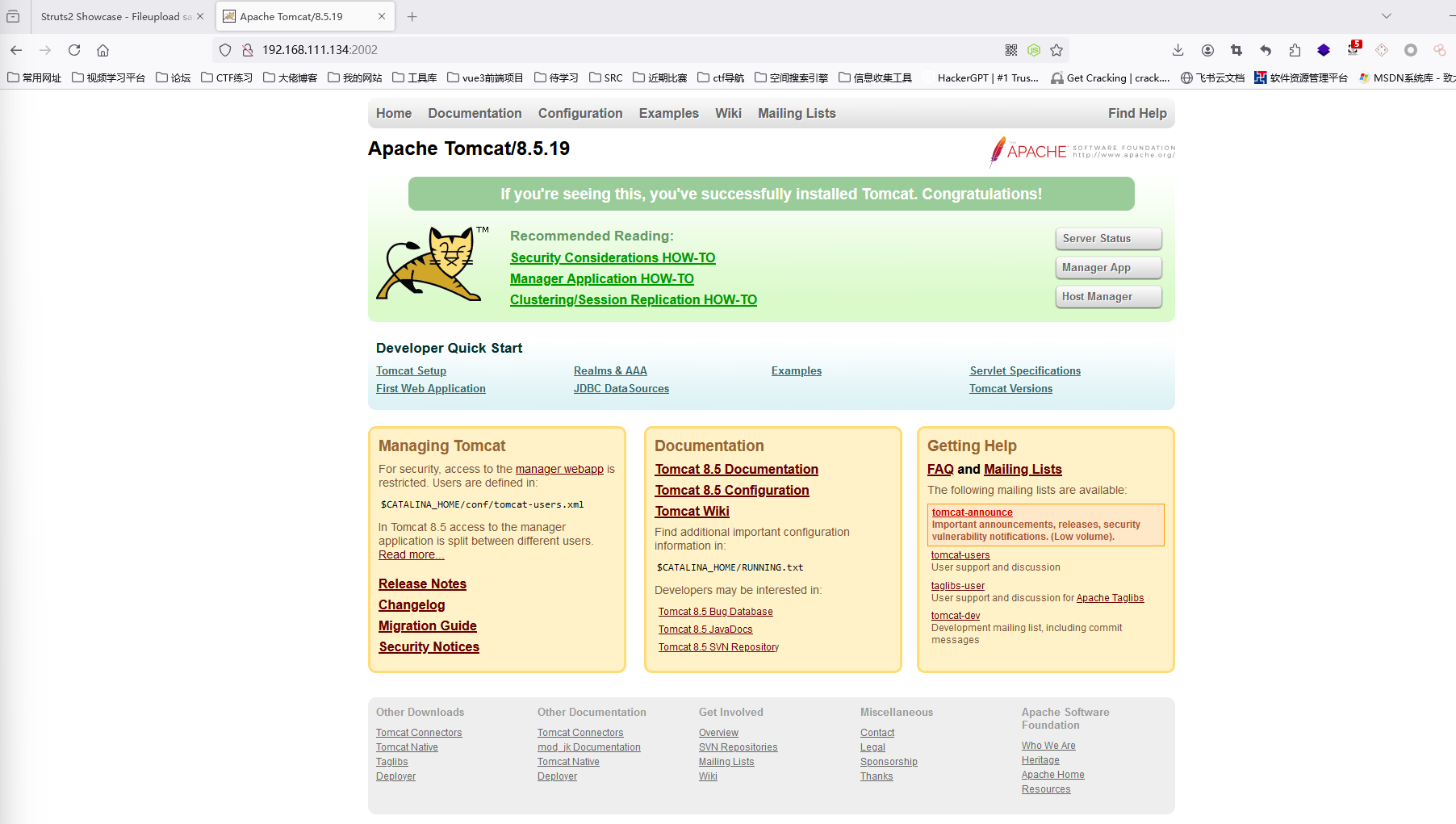Expand the list all tabs chevron

[x=1386, y=16]
